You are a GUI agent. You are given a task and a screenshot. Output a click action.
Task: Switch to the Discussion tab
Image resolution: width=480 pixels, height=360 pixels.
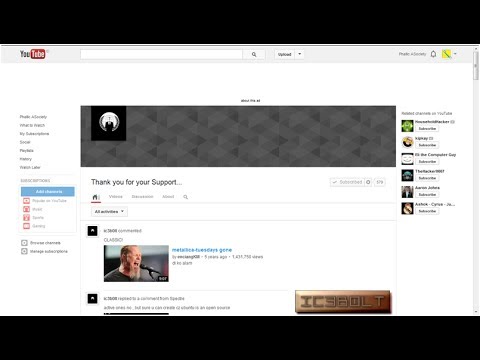tap(142, 197)
